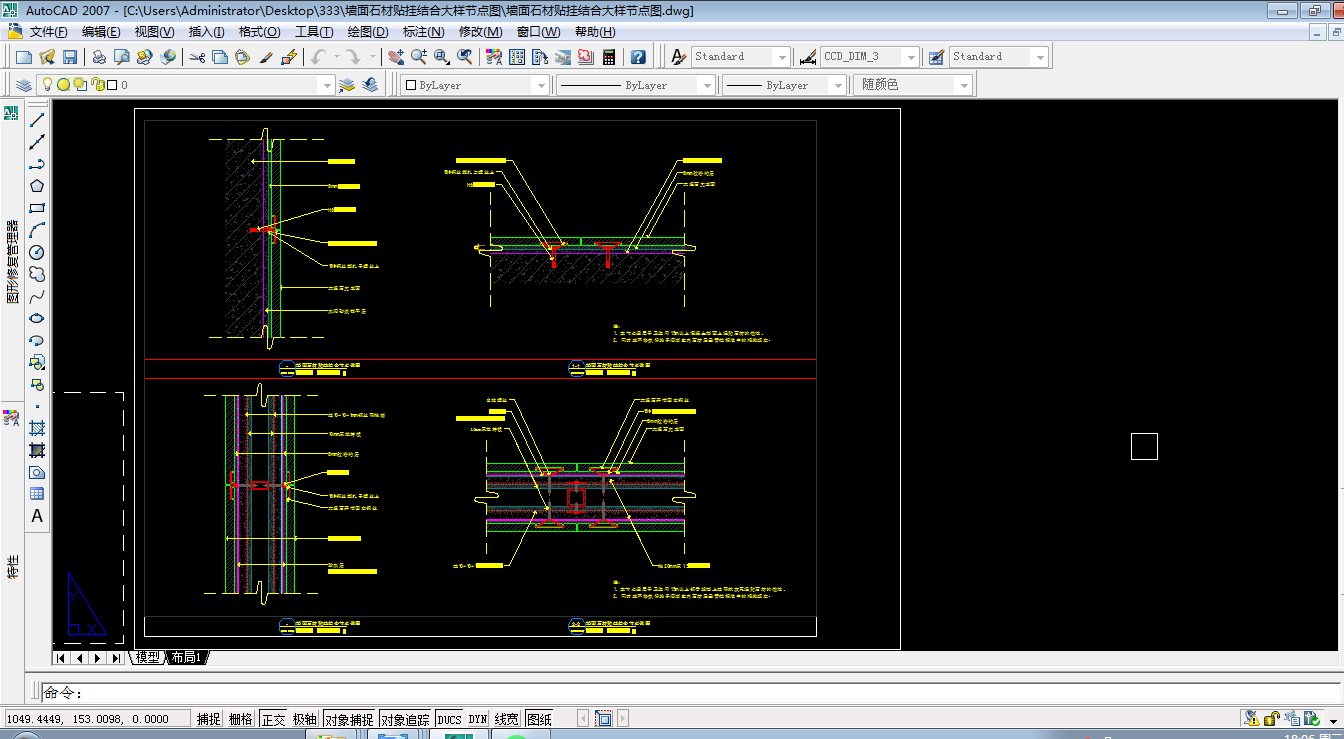Toggle 极轴 polar tracking
The width and height of the screenshot is (1344, 739).
tap(305, 718)
